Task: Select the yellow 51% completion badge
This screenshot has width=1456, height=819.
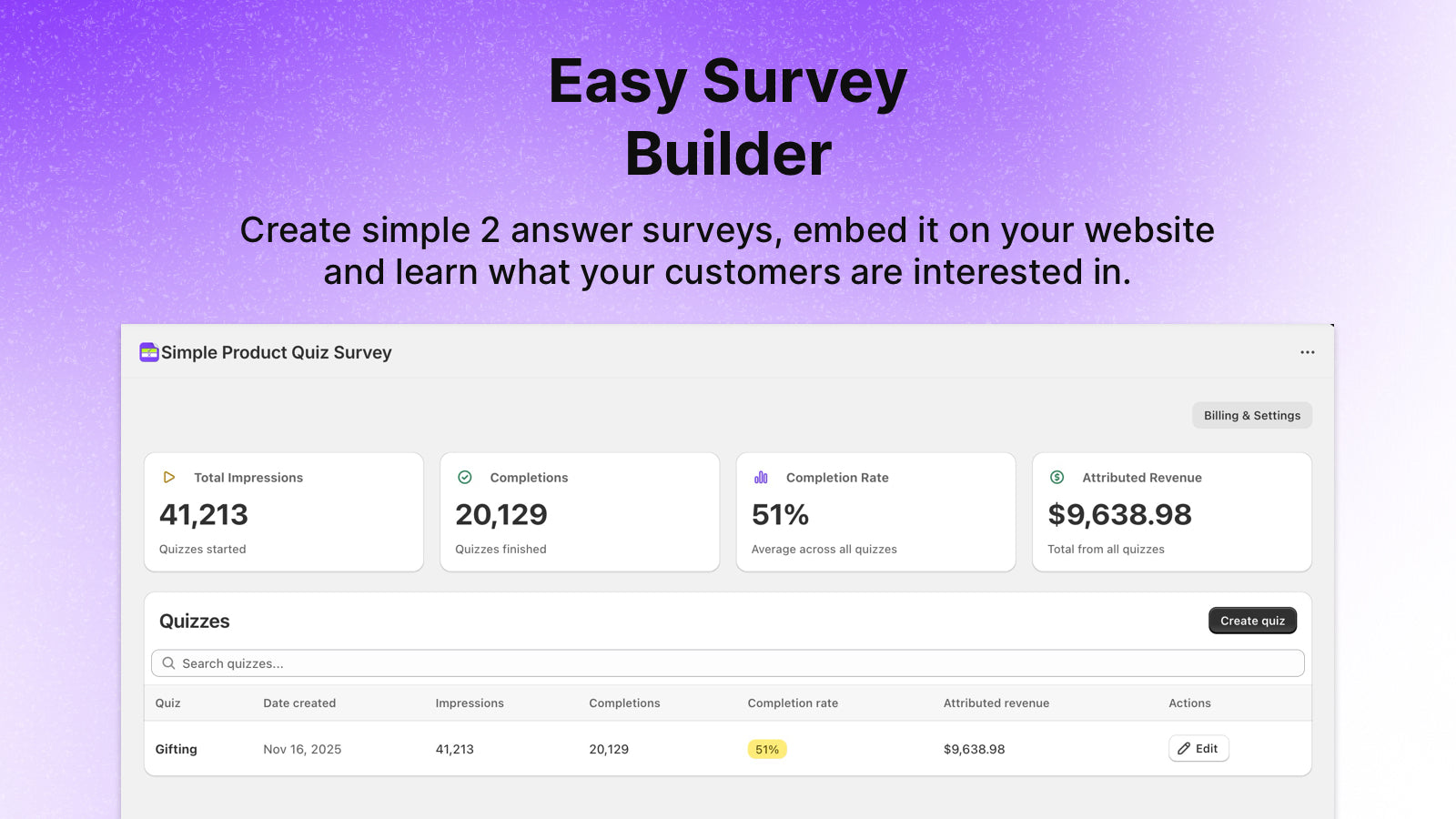Action: coord(767,749)
